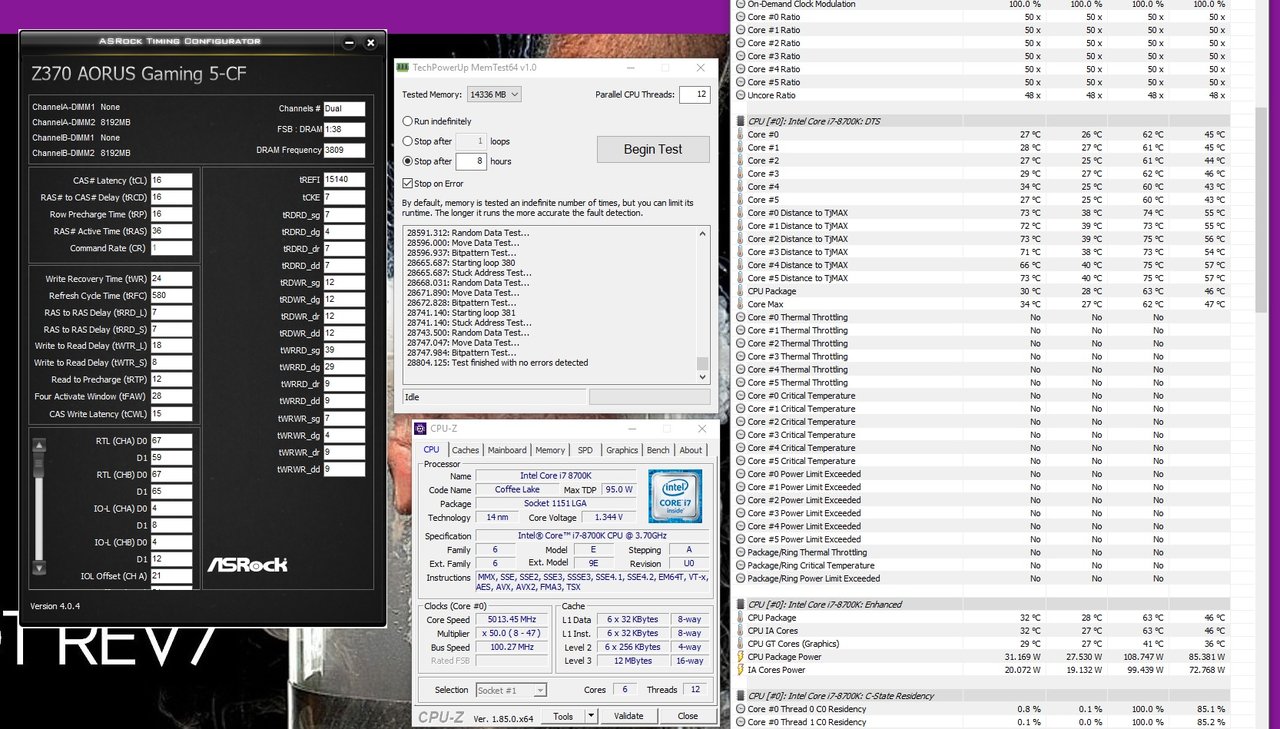Open the SPD tab in CPU-Z
The image size is (1280, 729).
(x=585, y=450)
